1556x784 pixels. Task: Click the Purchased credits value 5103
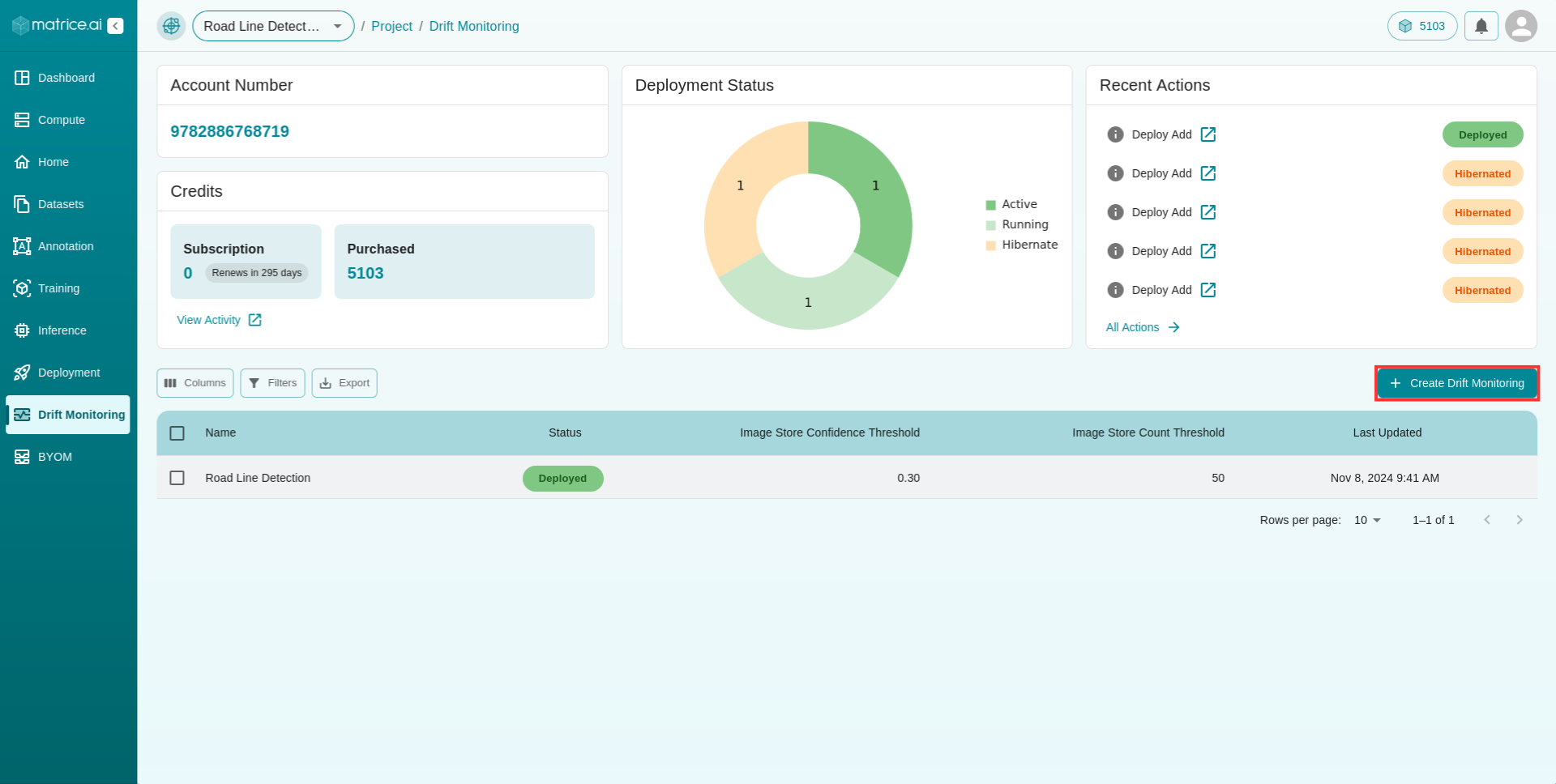click(365, 273)
